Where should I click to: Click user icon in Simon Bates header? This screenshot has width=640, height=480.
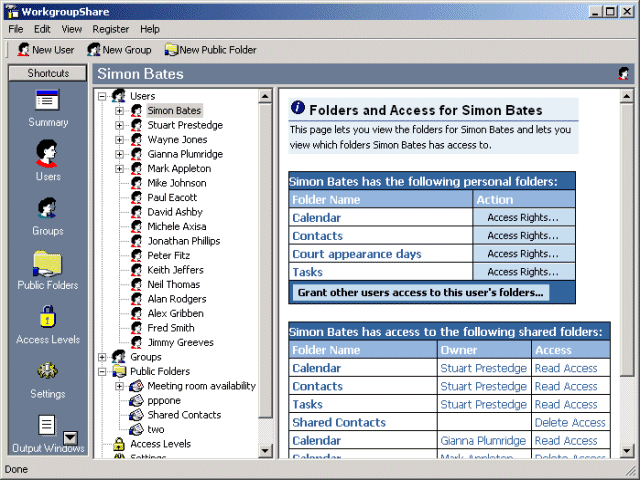623,74
